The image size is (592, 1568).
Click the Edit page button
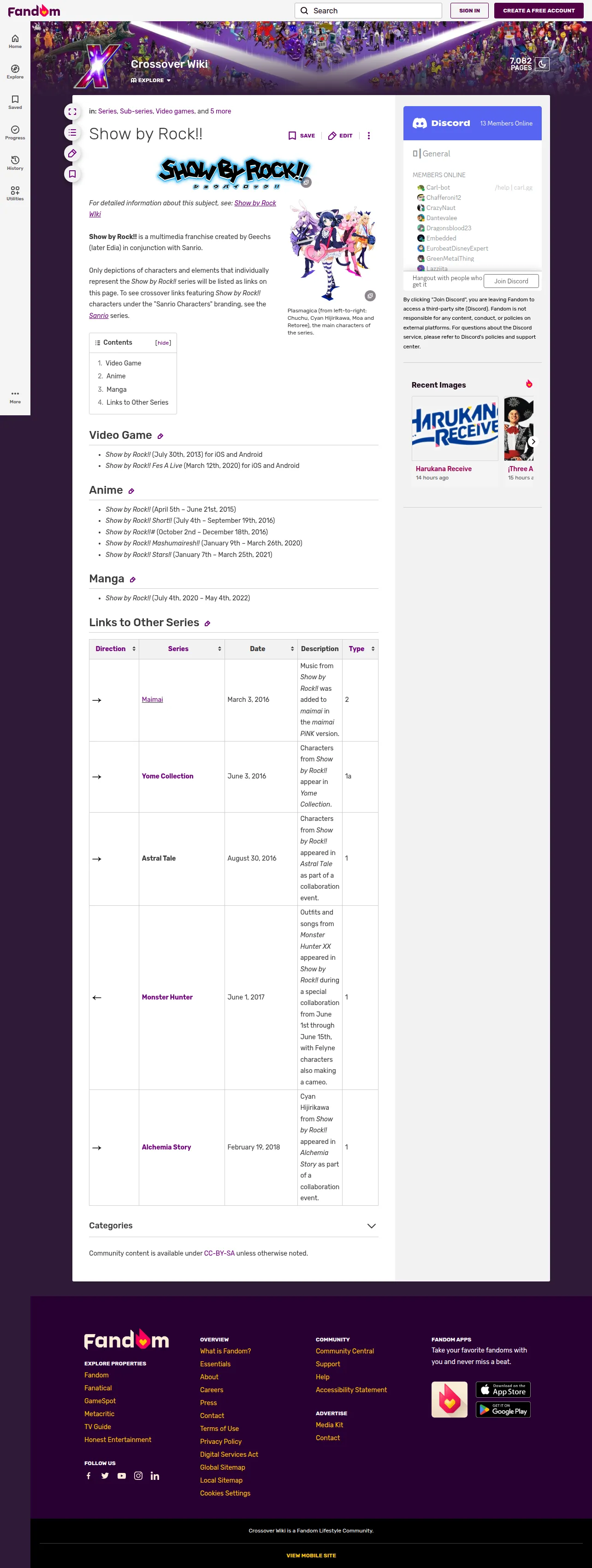pyautogui.click(x=340, y=136)
